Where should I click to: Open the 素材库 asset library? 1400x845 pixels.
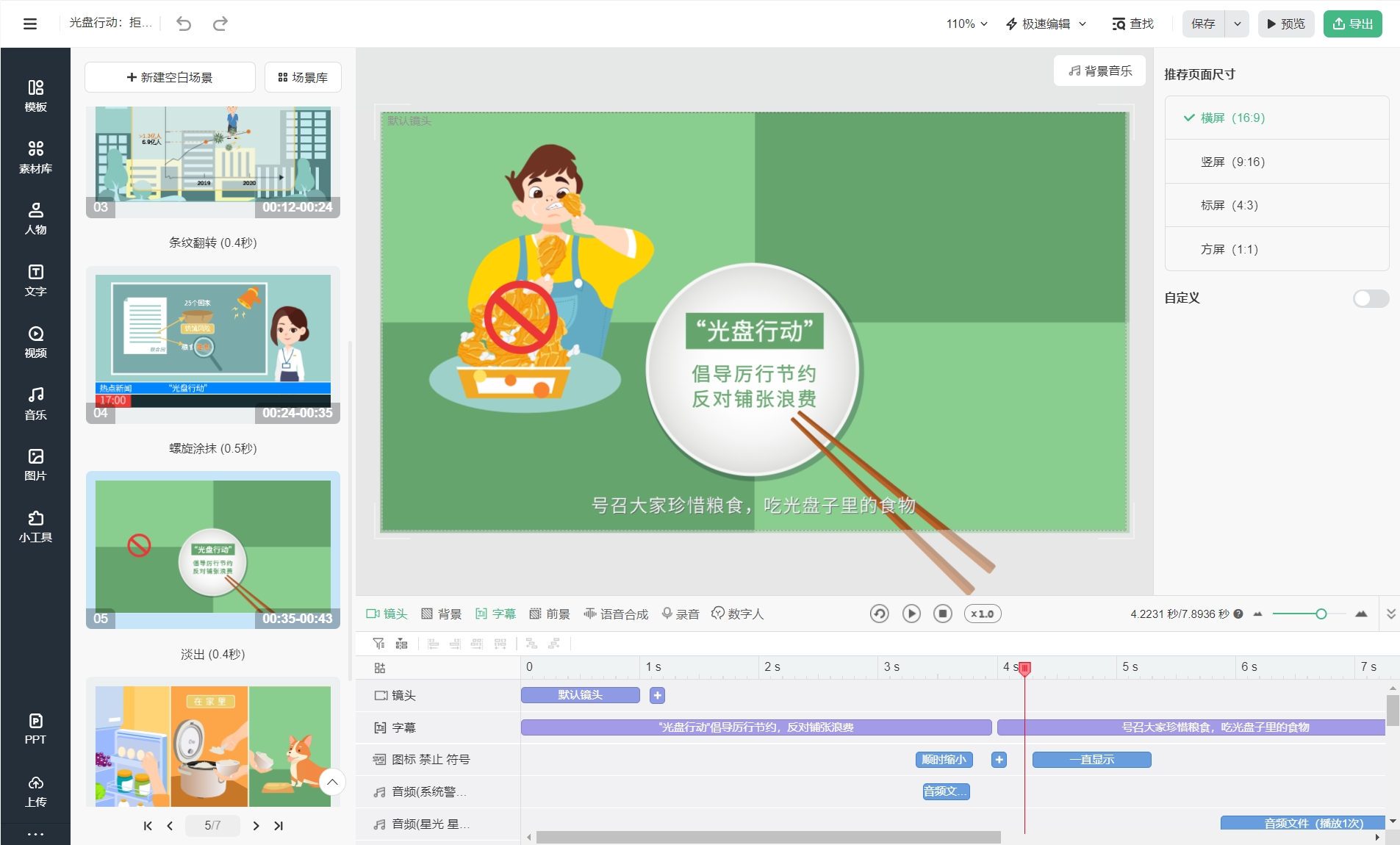[x=35, y=157]
